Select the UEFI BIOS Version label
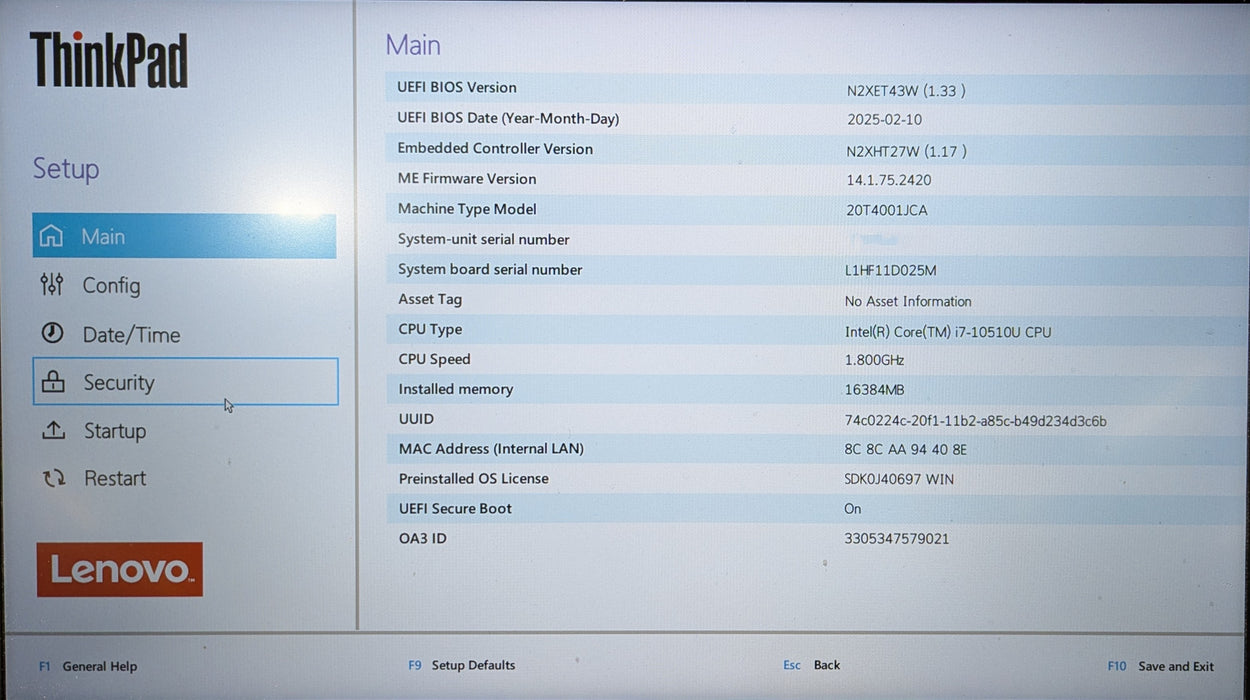1250x700 pixels. [457, 87]
